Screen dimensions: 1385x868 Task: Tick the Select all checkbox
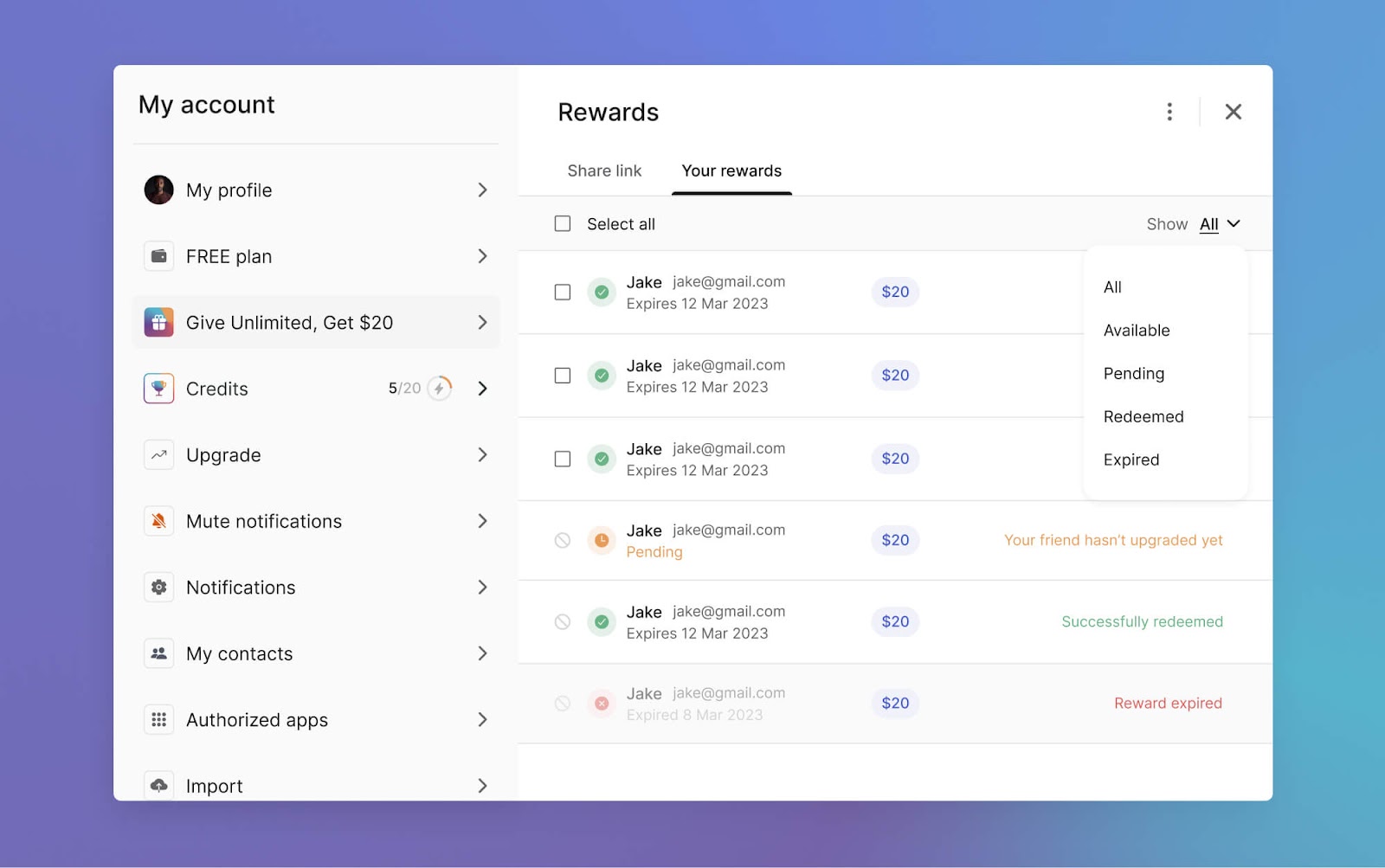[x=563, y=223]
